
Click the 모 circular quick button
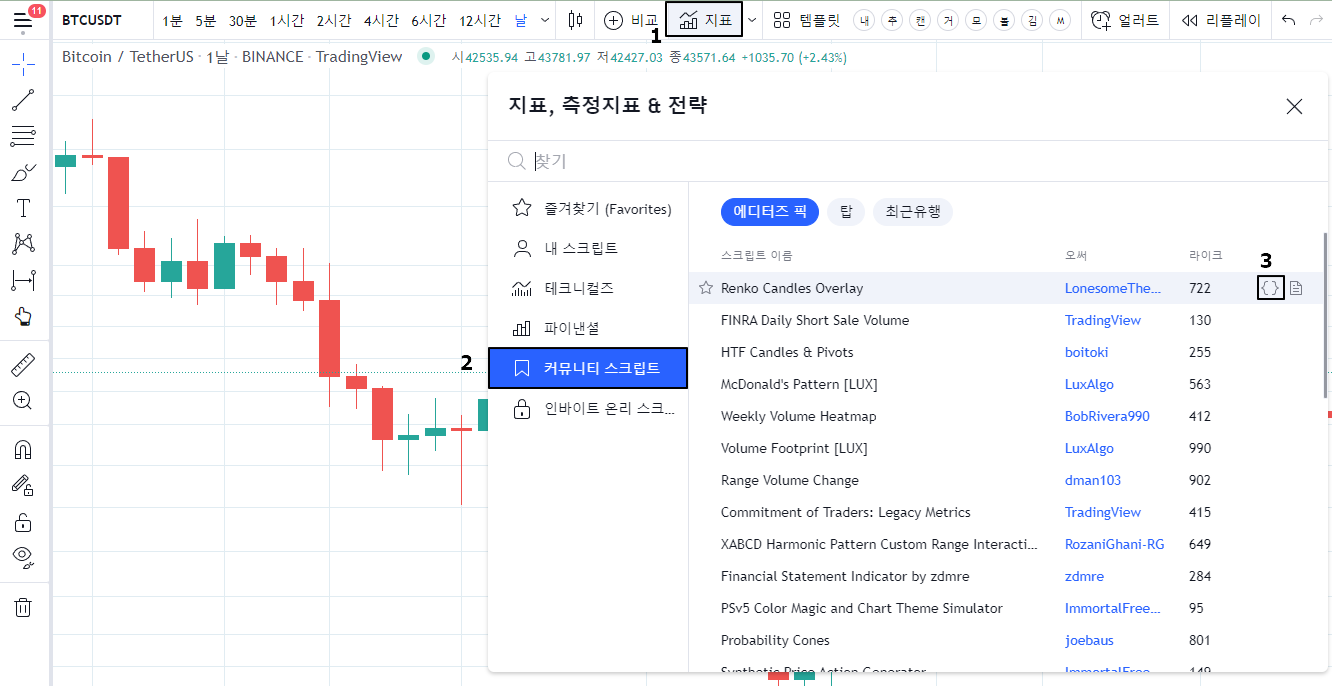coord(977,20)
